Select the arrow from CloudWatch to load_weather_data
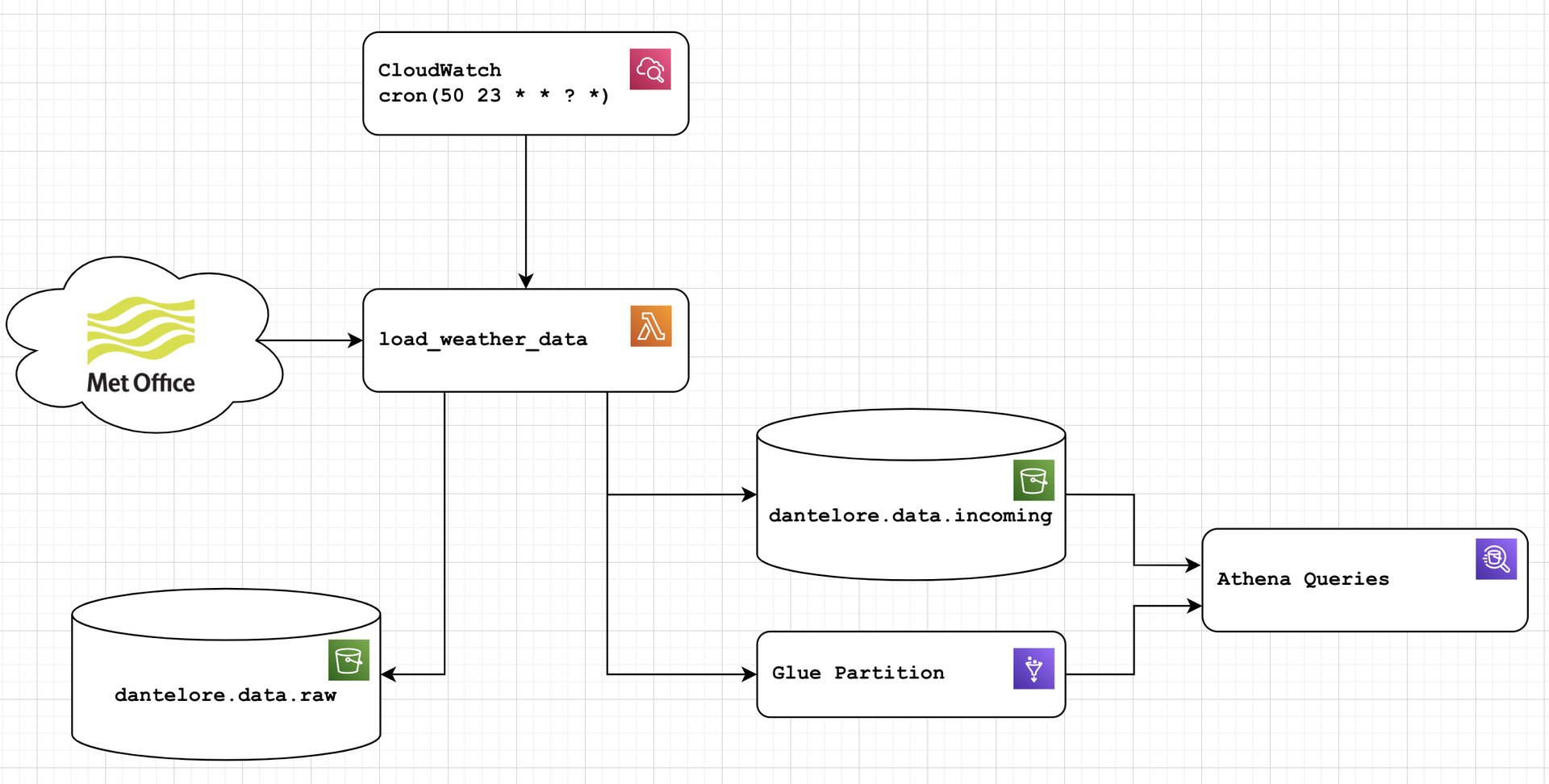1549x784 pixels. 526,210
